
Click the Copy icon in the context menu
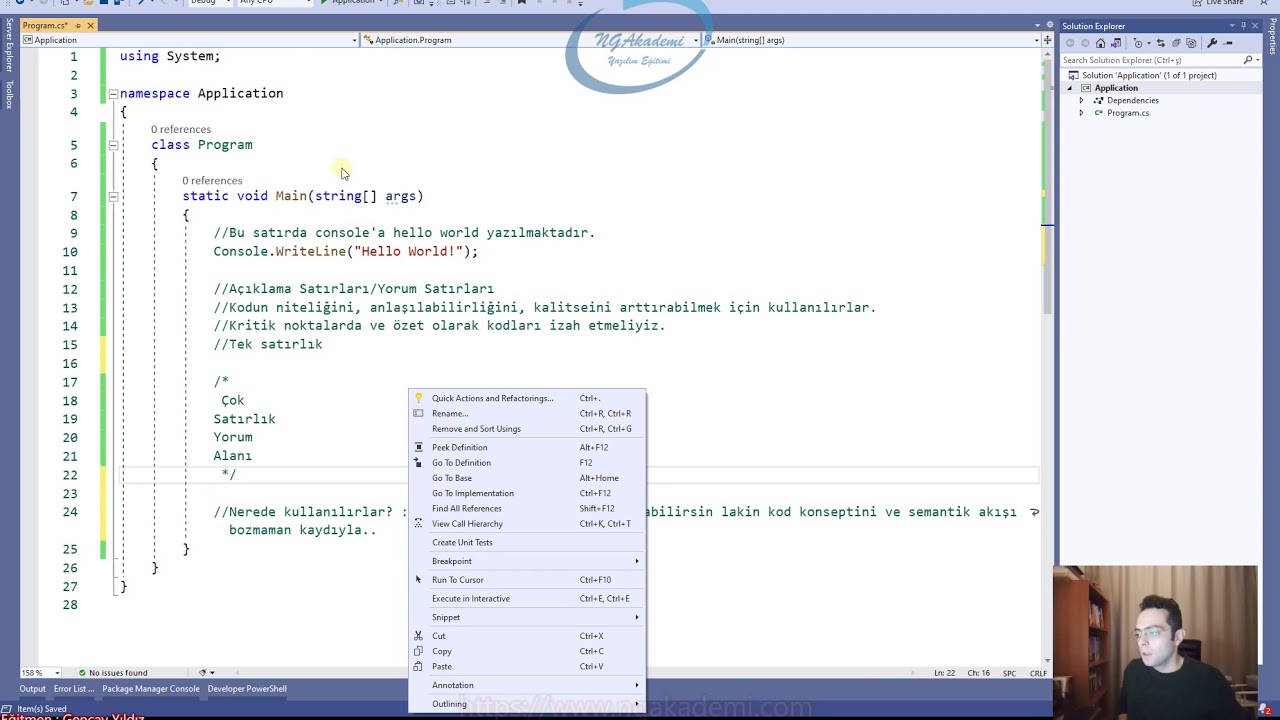pos(418,651)
